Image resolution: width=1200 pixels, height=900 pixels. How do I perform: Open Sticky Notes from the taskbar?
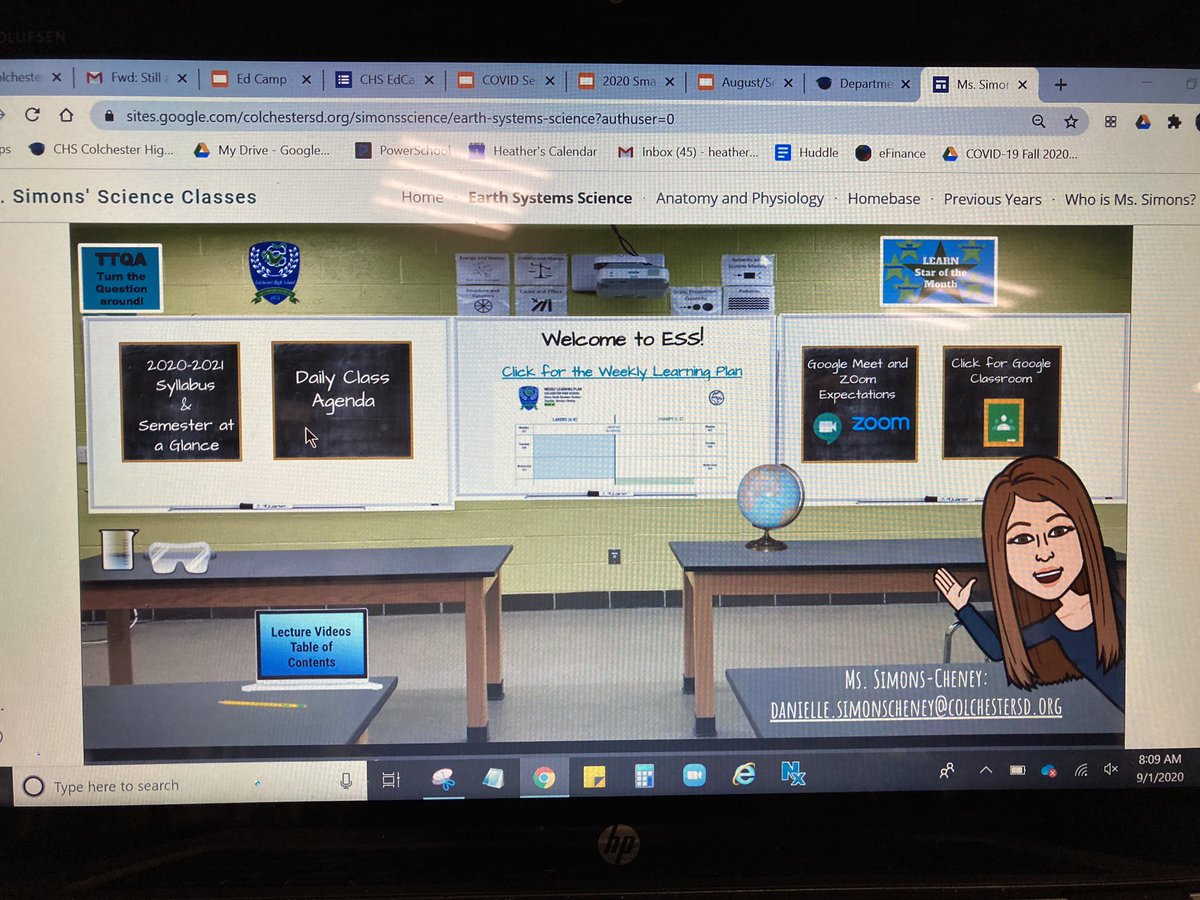pyautogui.click(x=595, y=777)
